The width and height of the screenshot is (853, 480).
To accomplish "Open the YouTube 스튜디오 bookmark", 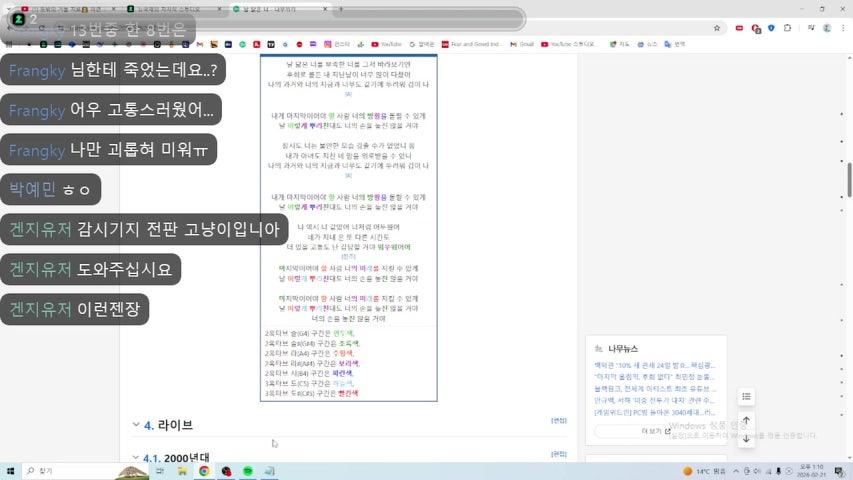I will (568, 44).
